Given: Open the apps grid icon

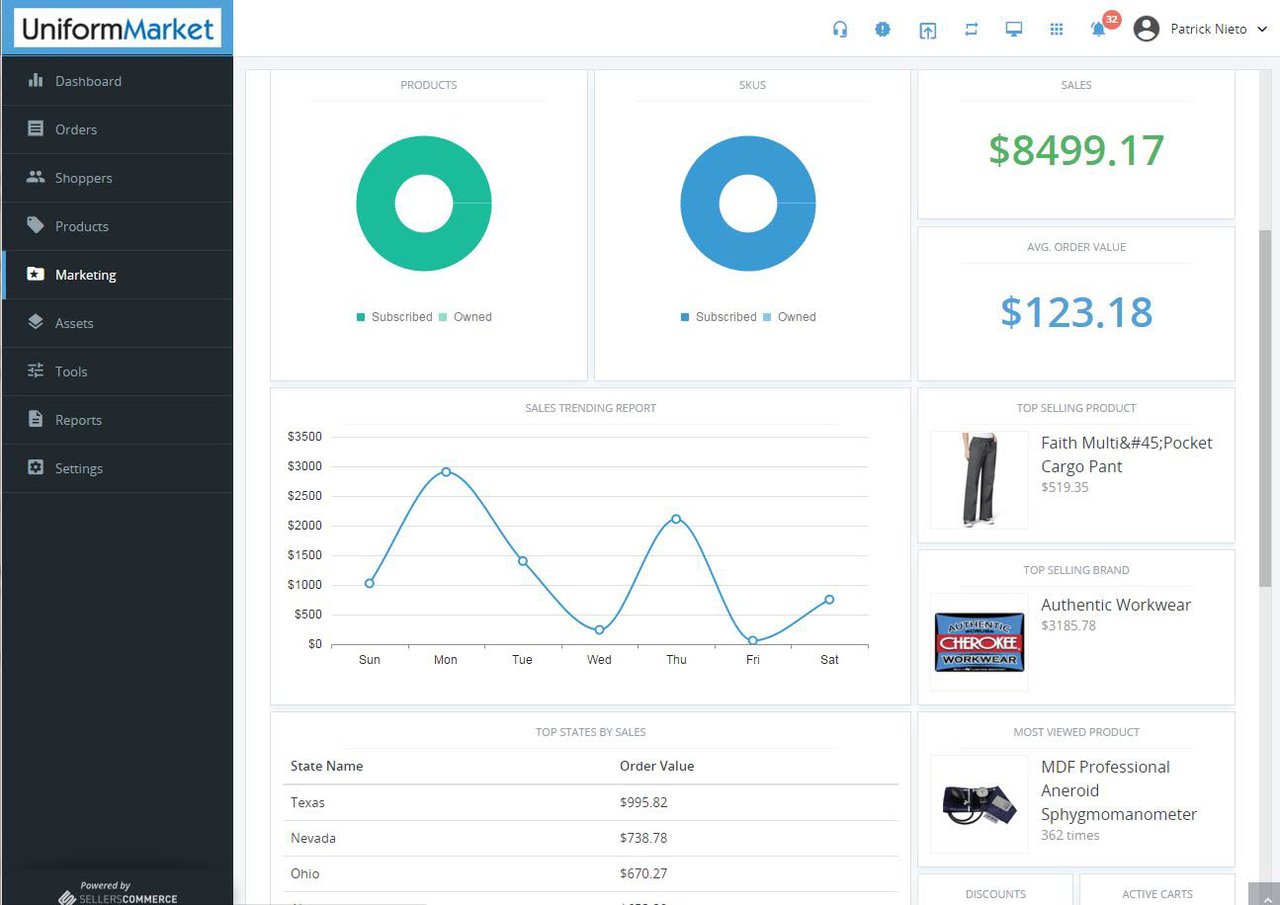Looking at the screenshot, I should (x=1056, y=29).
